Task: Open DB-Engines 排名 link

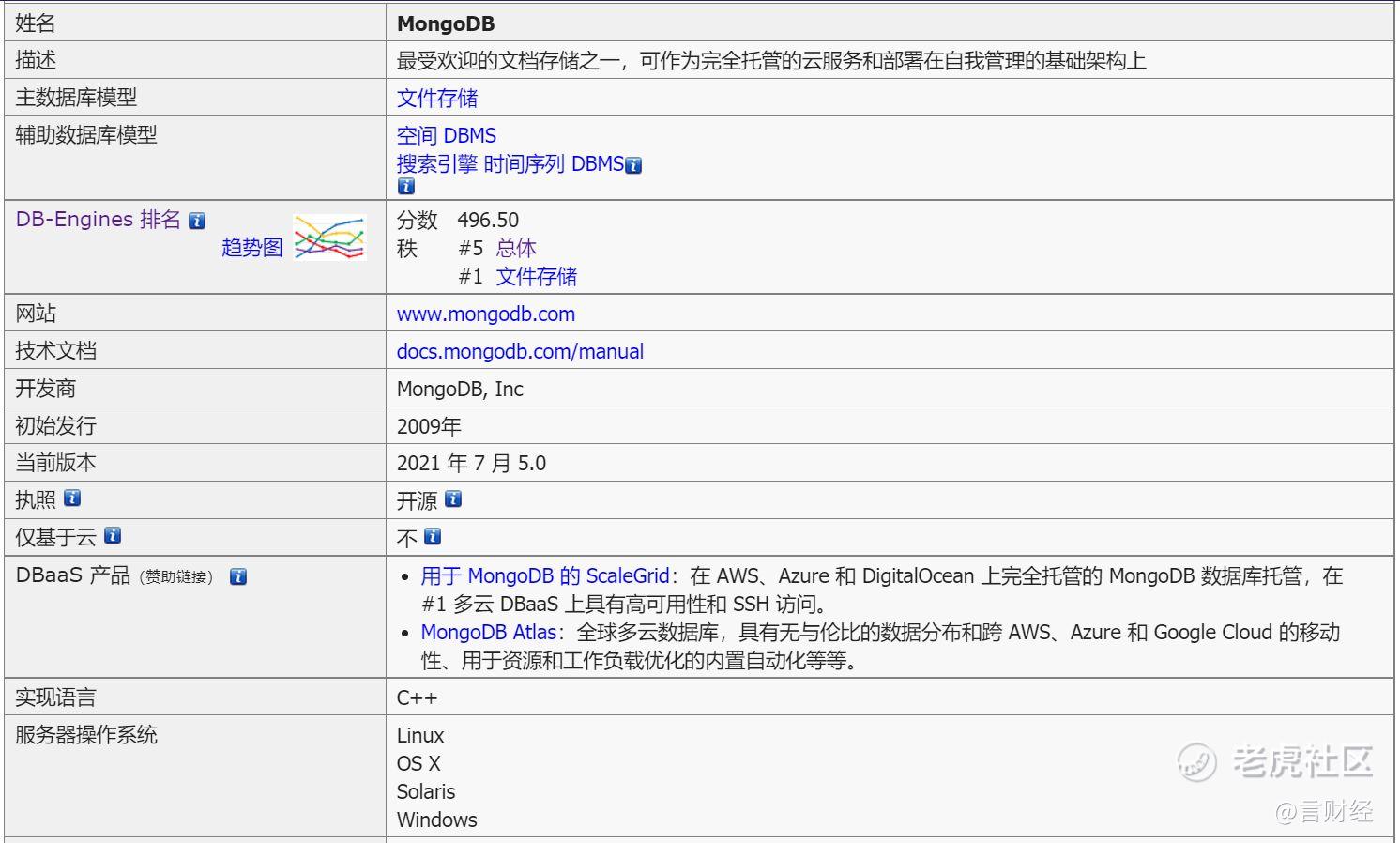Action: coord(99,219)
